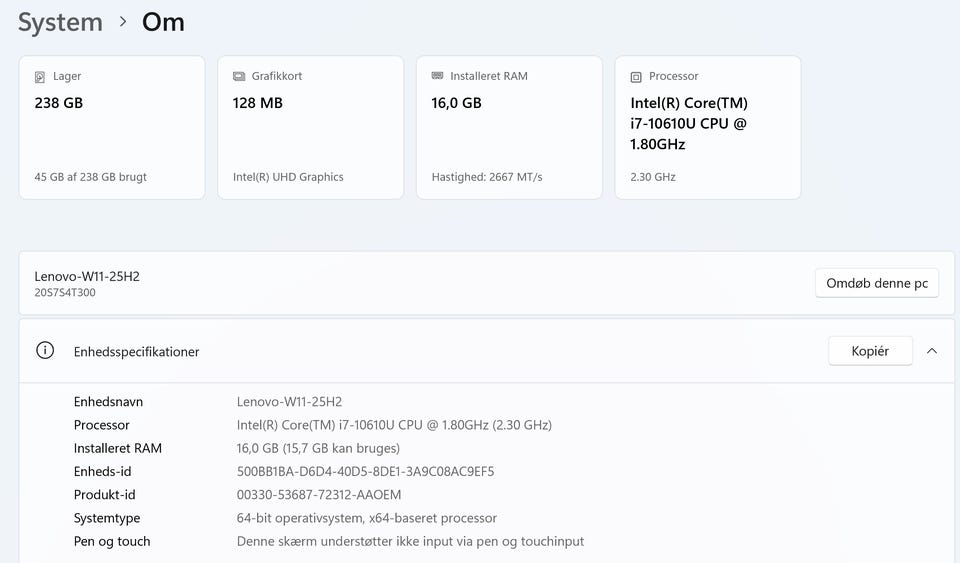Click the Om breadcrumb title
960x563 pixels.
coord(163,22)
